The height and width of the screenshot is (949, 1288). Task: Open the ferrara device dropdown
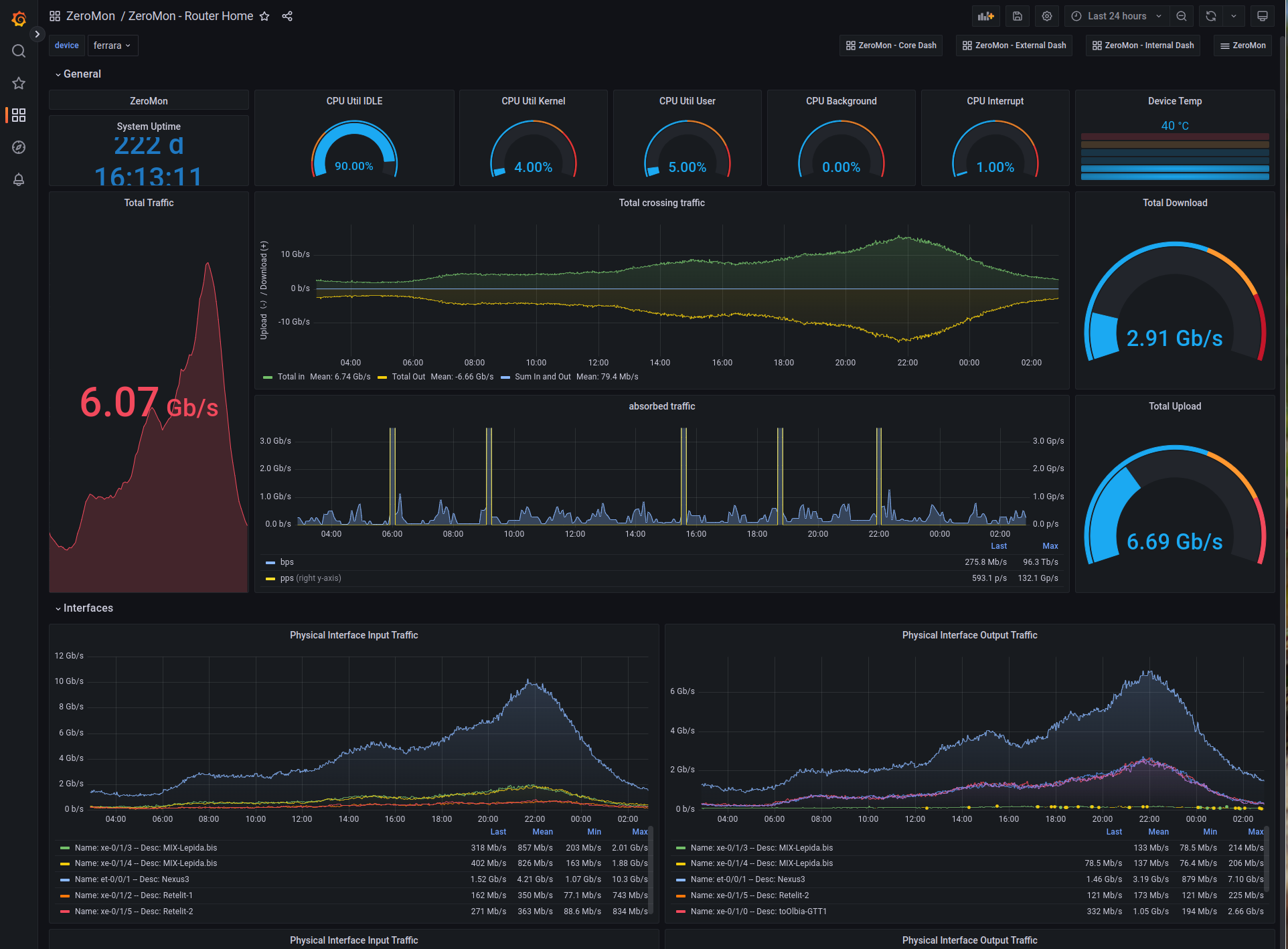(112, 46)
